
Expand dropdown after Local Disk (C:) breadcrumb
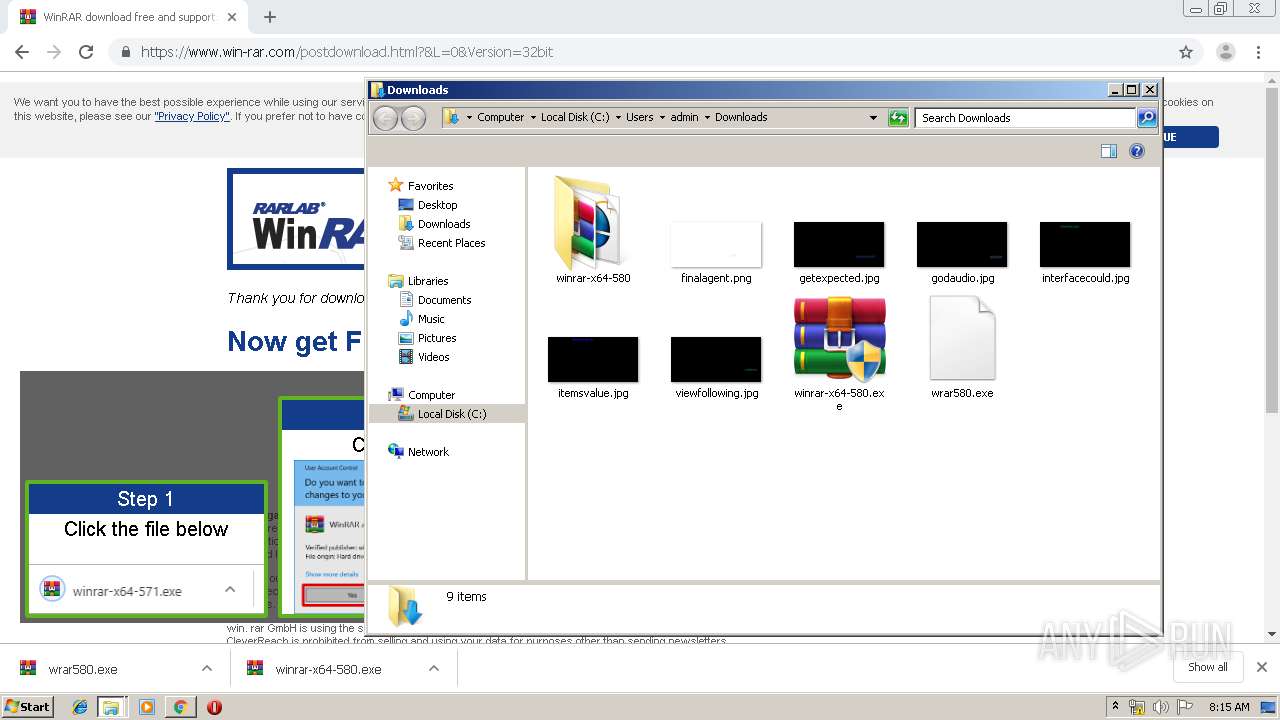[618, 118]
